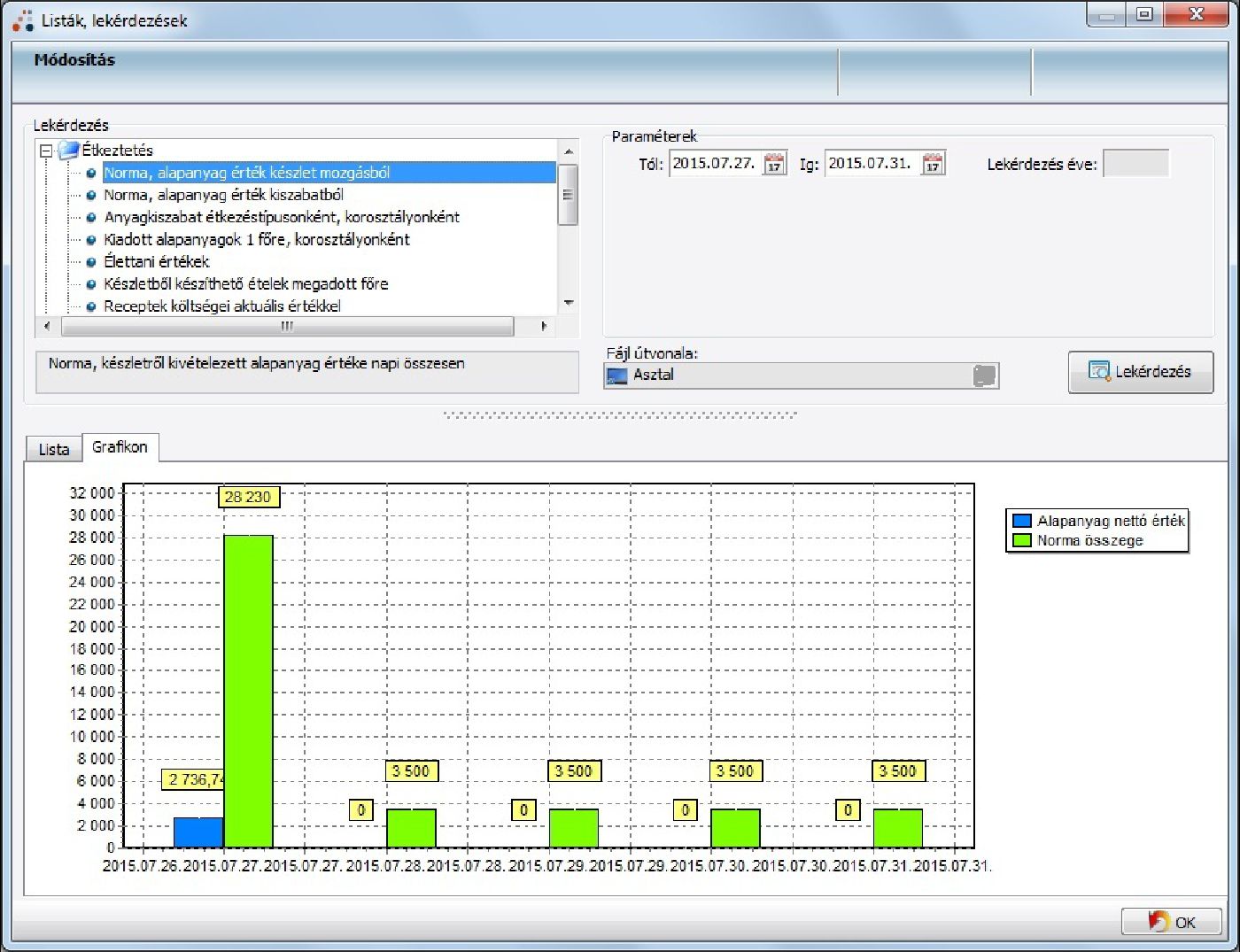Click the bullet icon beside Receptek költségei
Viewport: 1240px width, 952px height.
[90, 306]
